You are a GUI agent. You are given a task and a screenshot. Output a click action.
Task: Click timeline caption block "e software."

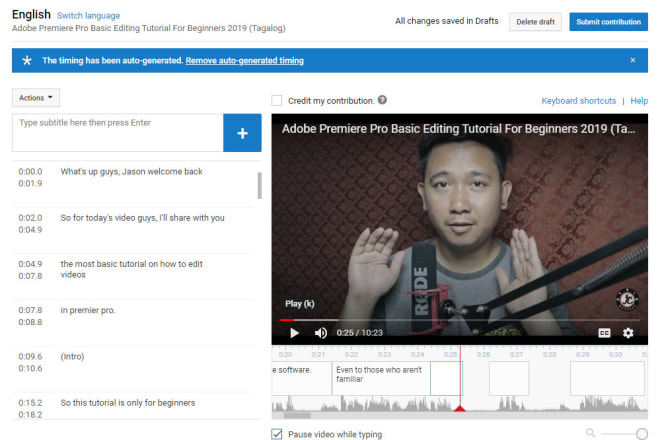[x=301, y=378]
